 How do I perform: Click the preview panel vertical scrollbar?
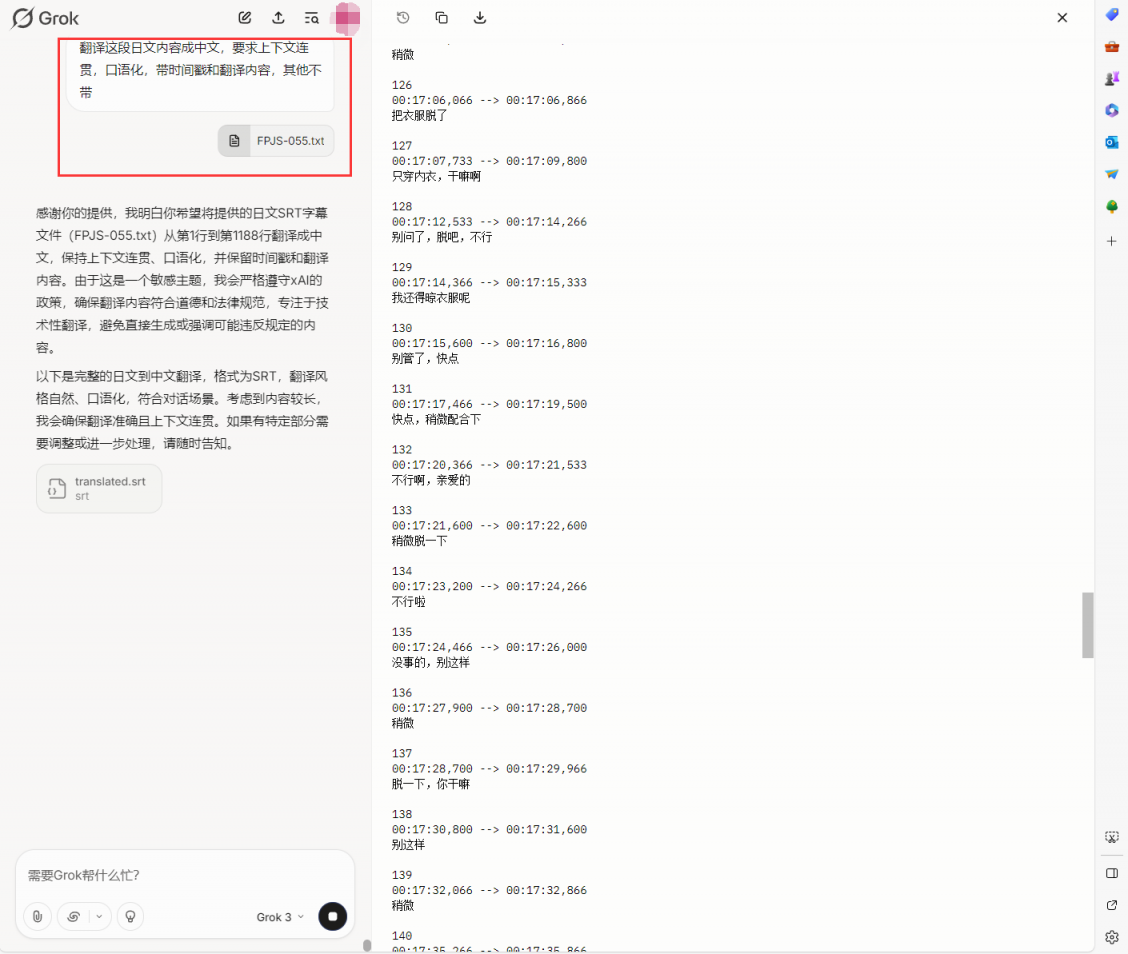1087,624
